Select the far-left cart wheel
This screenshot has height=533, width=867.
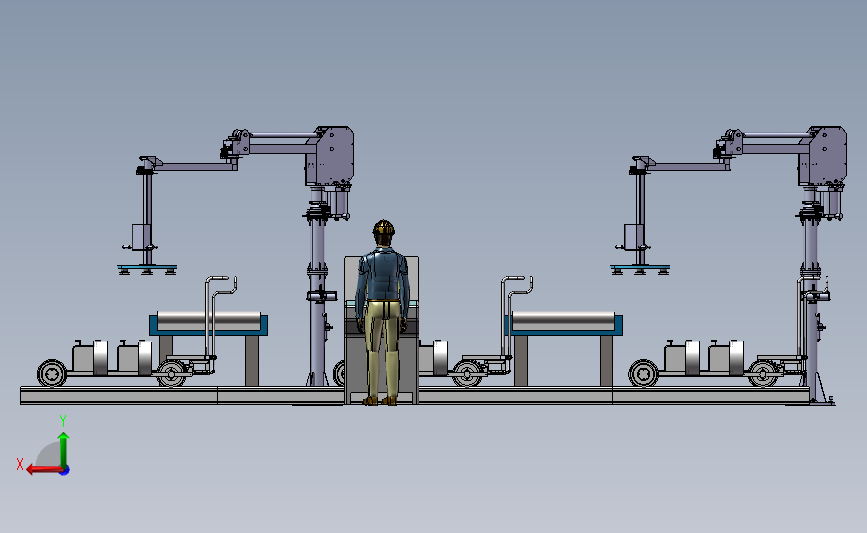click(52, 373)
